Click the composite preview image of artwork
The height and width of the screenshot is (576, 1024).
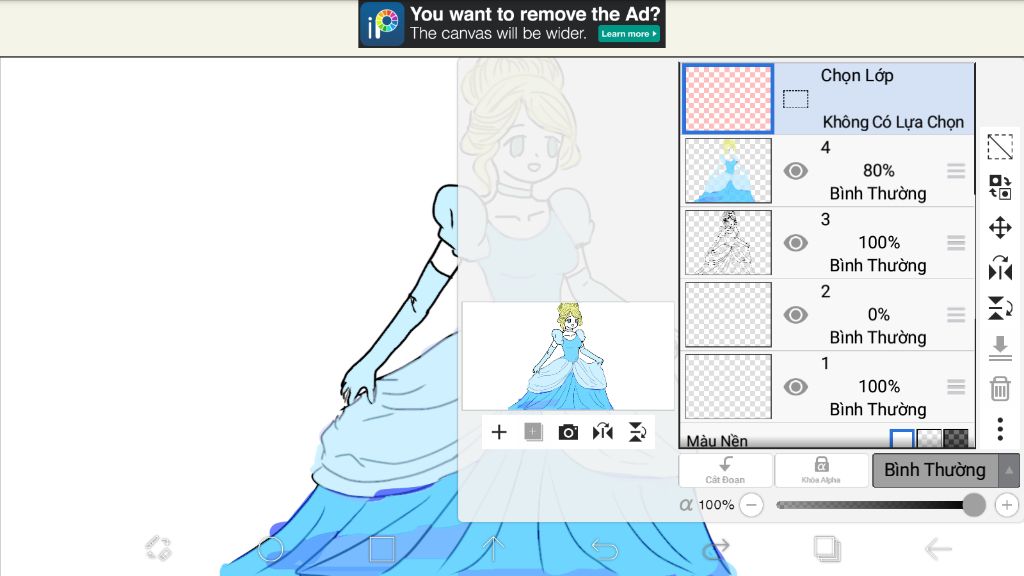568,356
